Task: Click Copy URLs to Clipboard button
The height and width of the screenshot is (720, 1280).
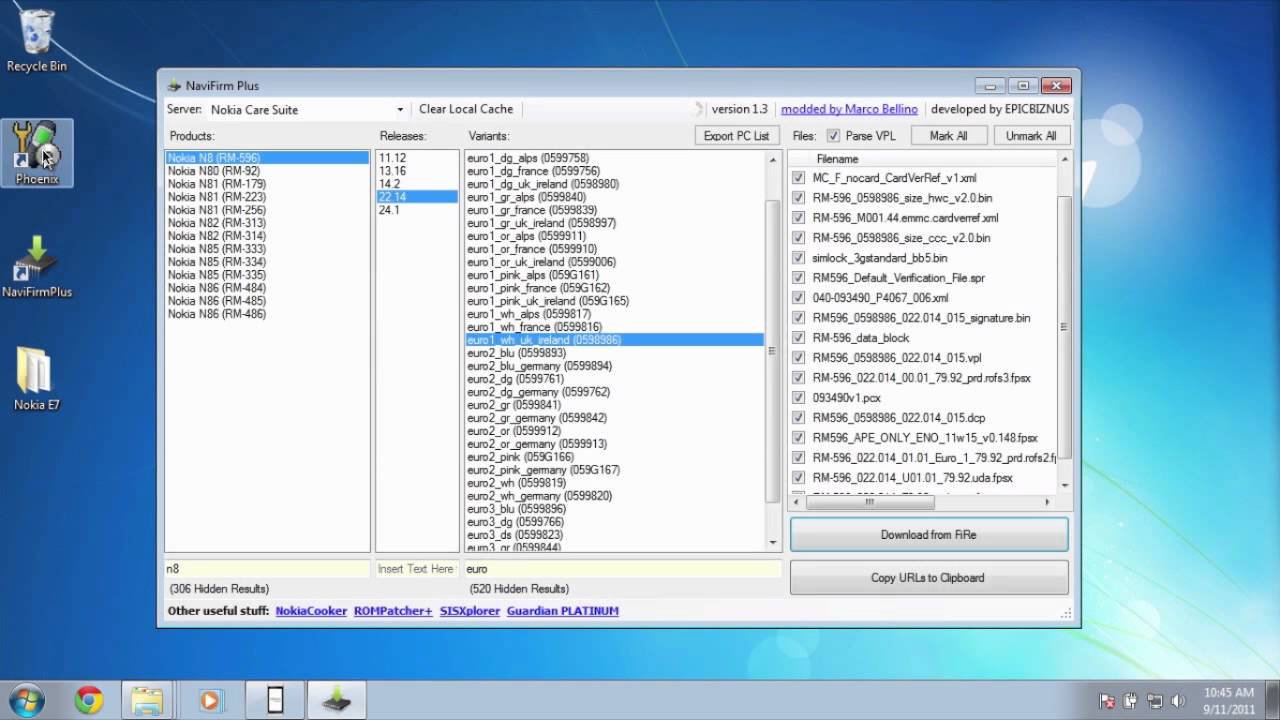Action: point(929,578)
